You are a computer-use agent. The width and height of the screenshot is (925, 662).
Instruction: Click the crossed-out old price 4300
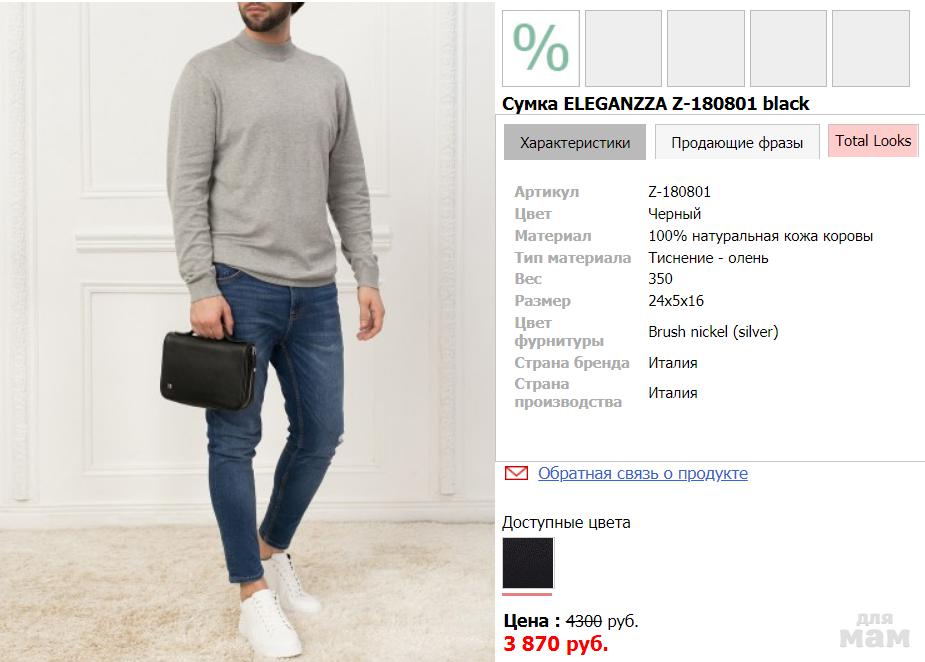click(584, 621)
